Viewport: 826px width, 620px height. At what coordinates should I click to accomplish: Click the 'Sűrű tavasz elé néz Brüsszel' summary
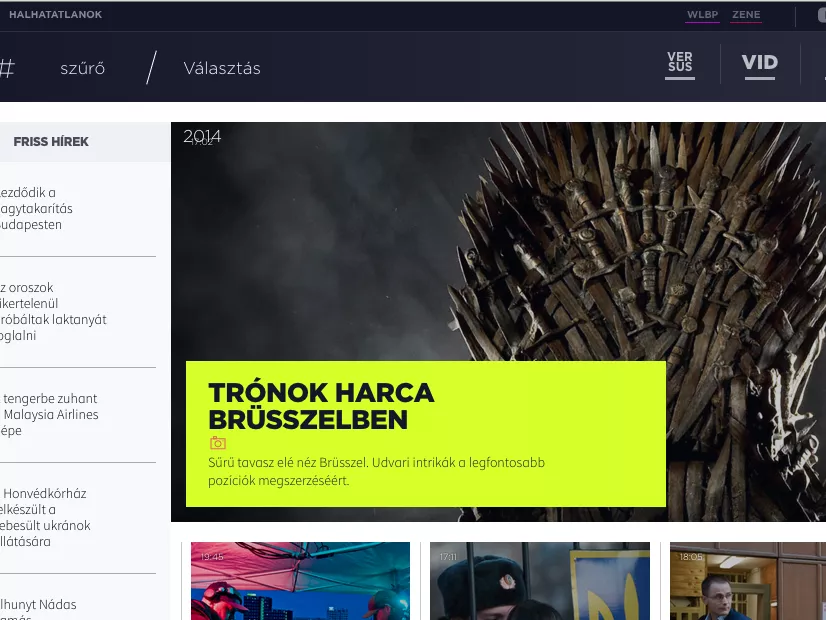click(x=376, y=471)
